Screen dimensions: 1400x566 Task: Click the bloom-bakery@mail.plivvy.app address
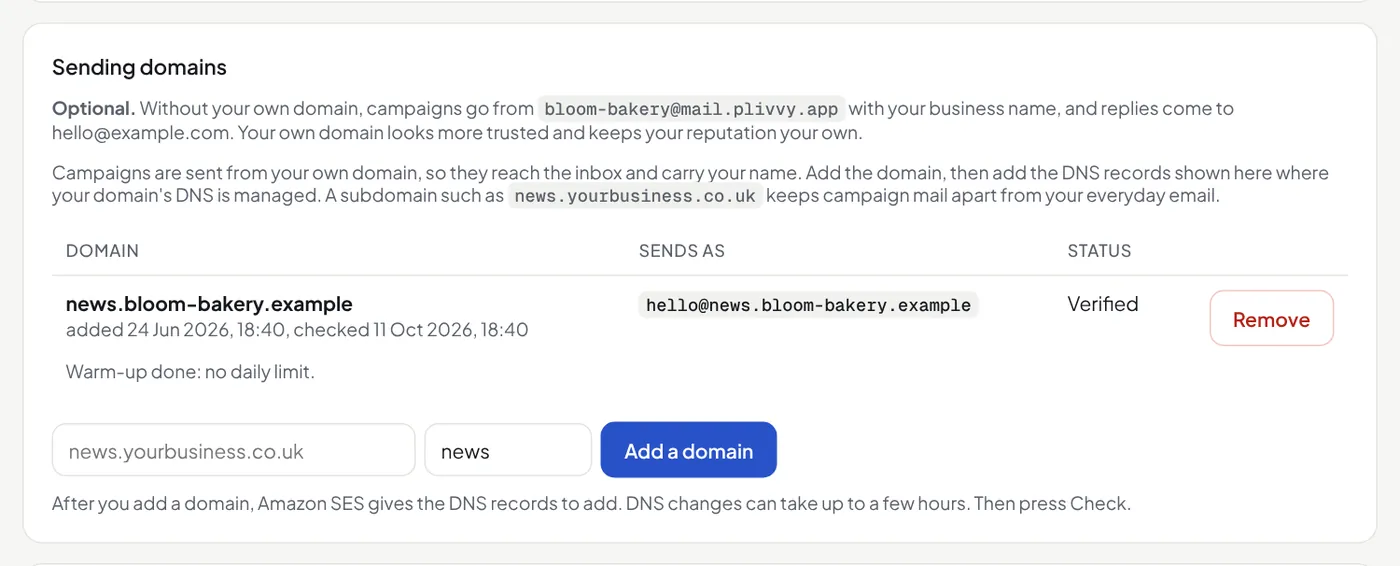pyautogui.click(x=691, y=109)
